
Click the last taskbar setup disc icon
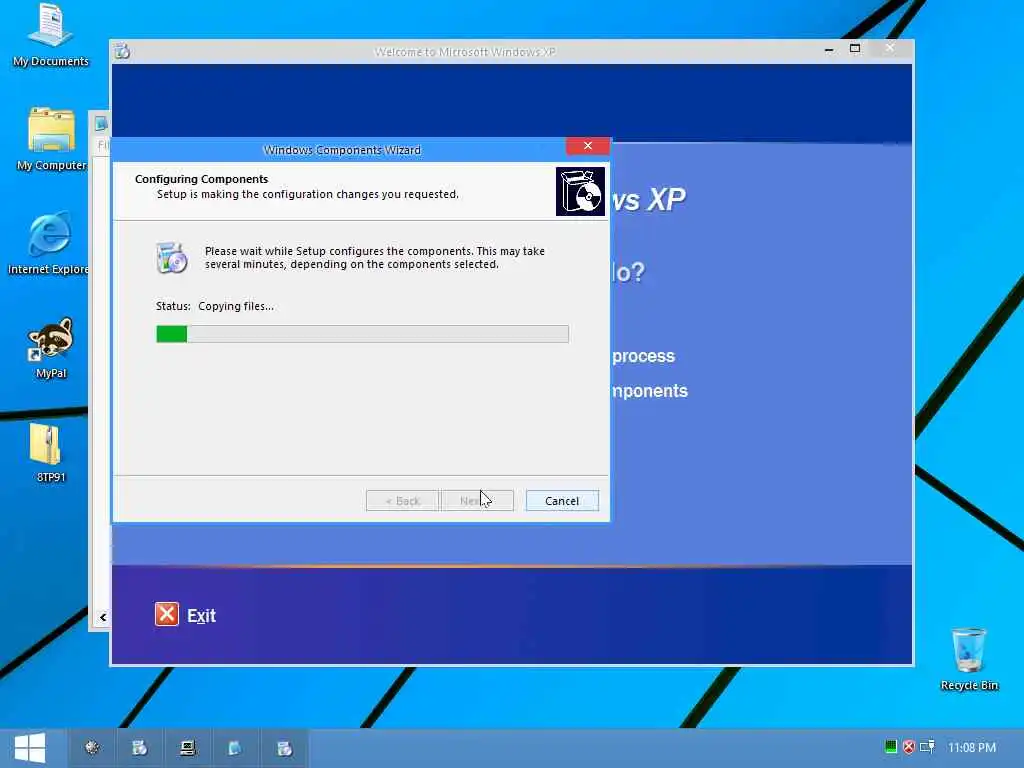pyautogui.click(x=284, y=748)
